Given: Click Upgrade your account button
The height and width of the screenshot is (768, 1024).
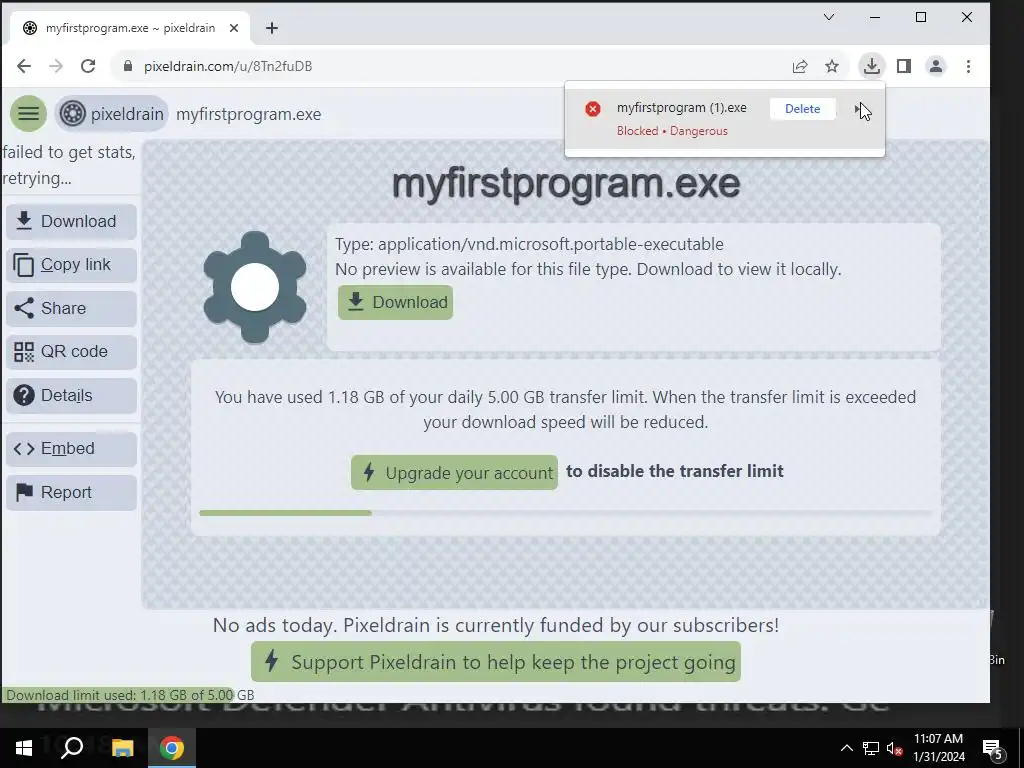Looking at the screenshot, I should [x=455, y=472].
